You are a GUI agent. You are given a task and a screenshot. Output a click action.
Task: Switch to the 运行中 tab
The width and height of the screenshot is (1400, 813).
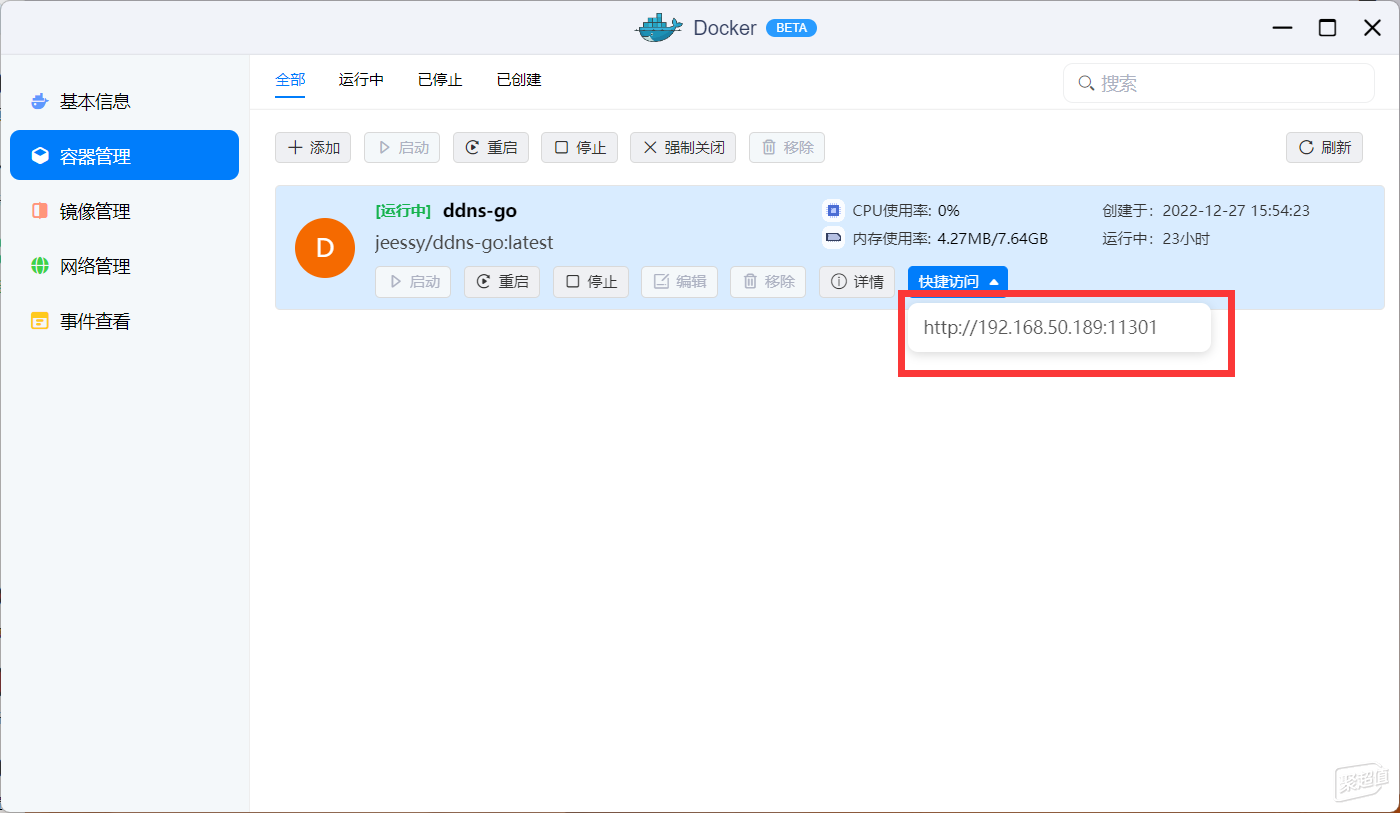click(361, 80)
